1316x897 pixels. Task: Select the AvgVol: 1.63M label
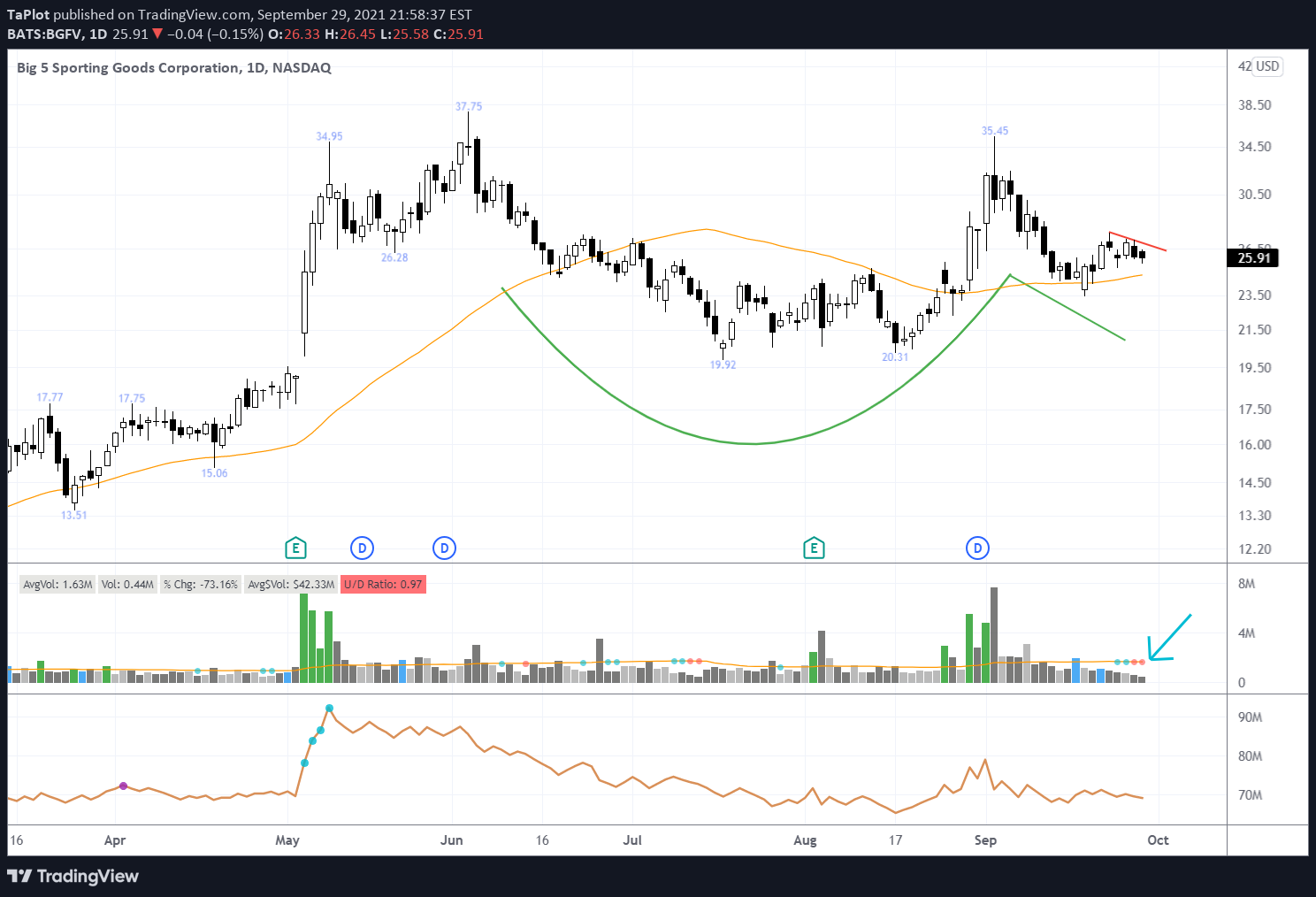click(57, 585)
